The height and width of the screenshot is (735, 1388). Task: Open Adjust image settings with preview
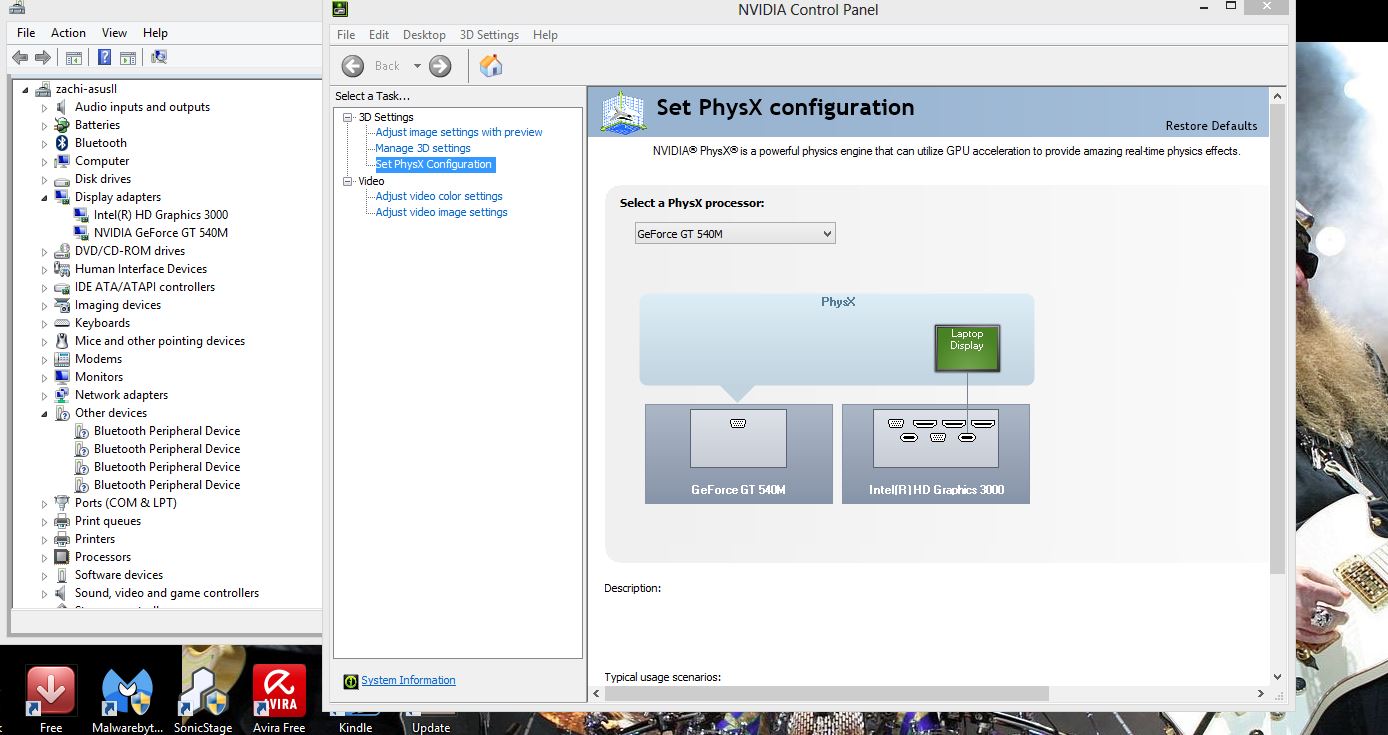coord(459,132)
